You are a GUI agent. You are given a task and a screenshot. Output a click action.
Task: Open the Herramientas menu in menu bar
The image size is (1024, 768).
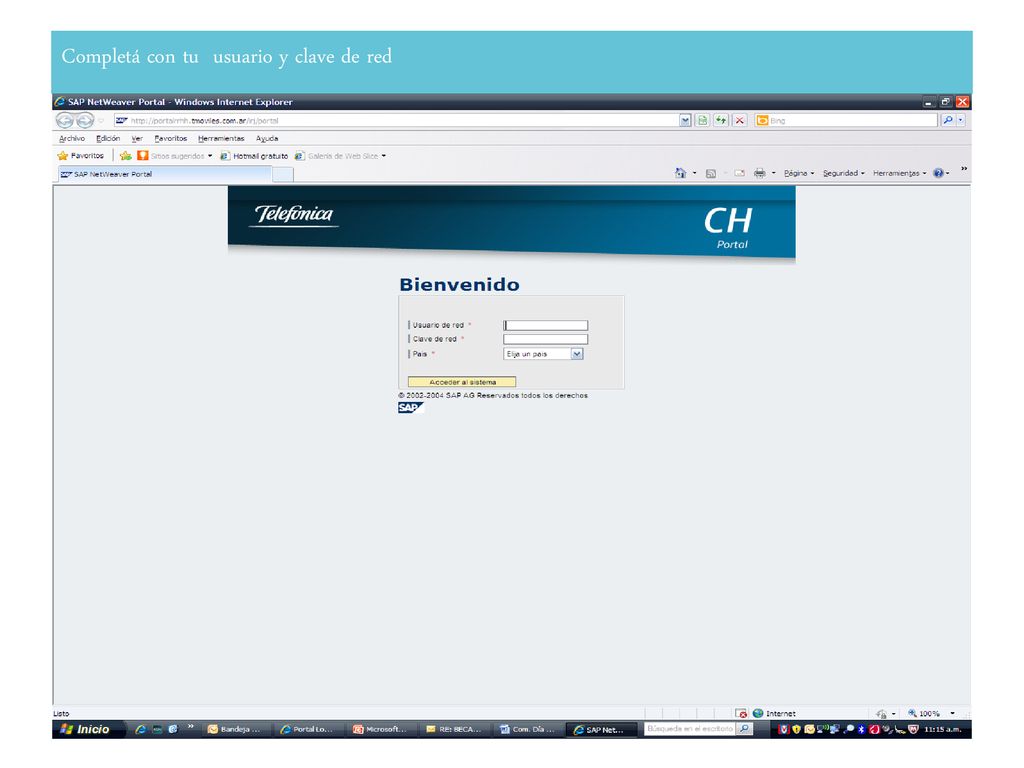click(221, 138)
